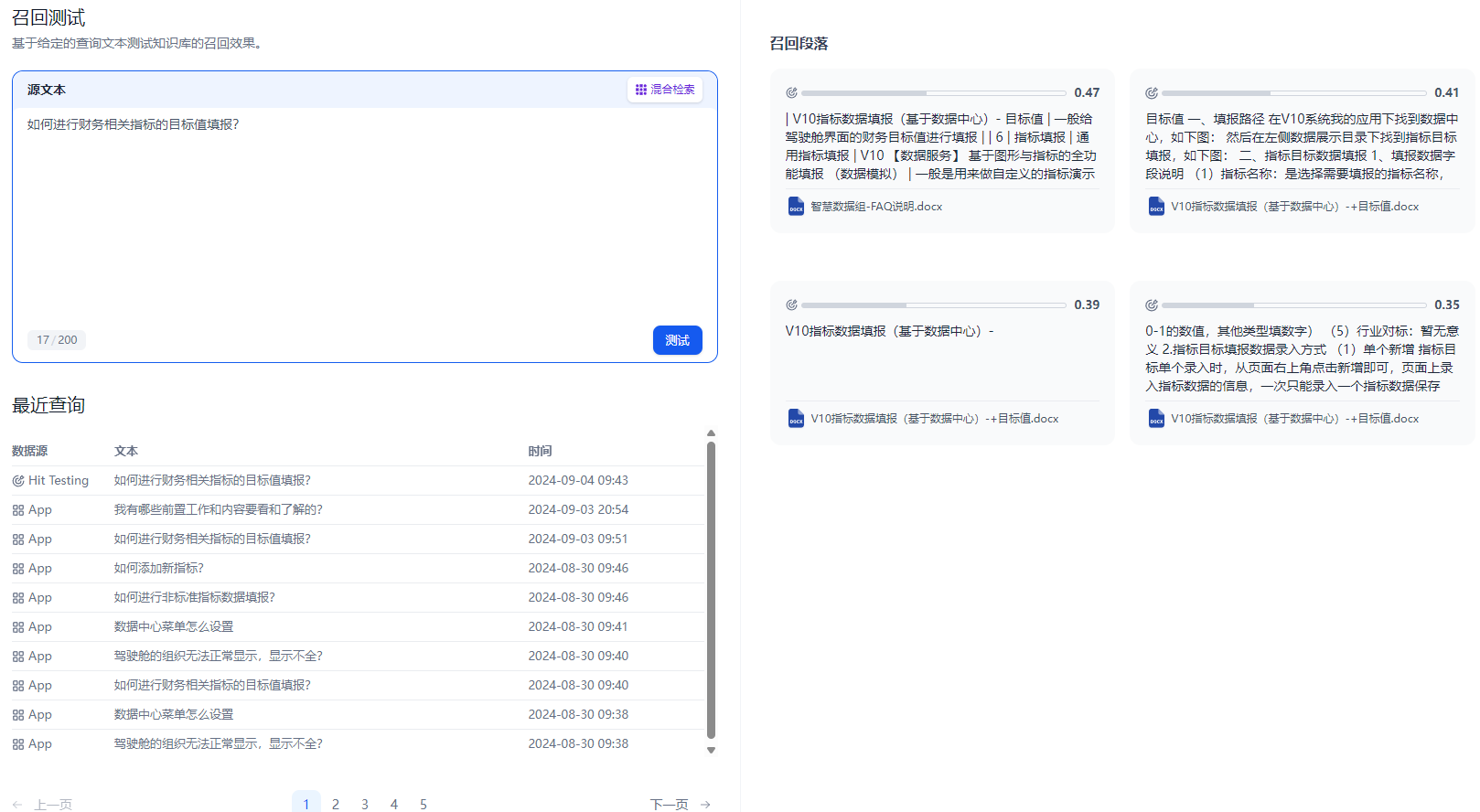Click the 下一页 next page button

681,804
